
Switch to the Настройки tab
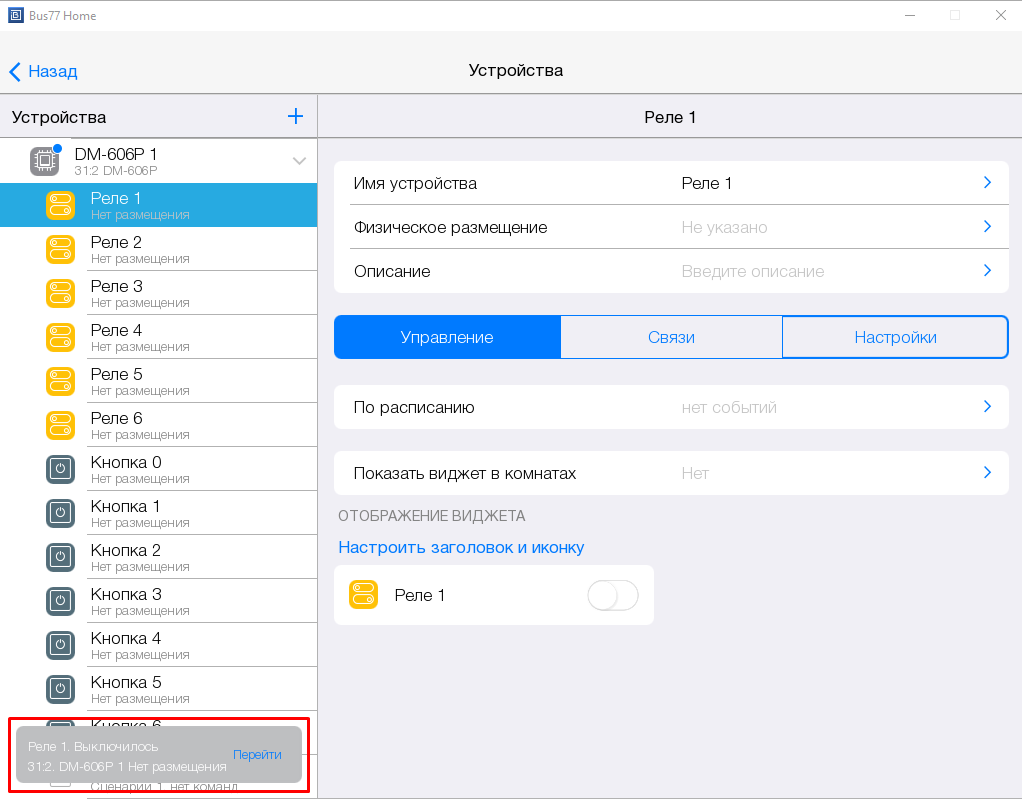click(x=895, y=337)
